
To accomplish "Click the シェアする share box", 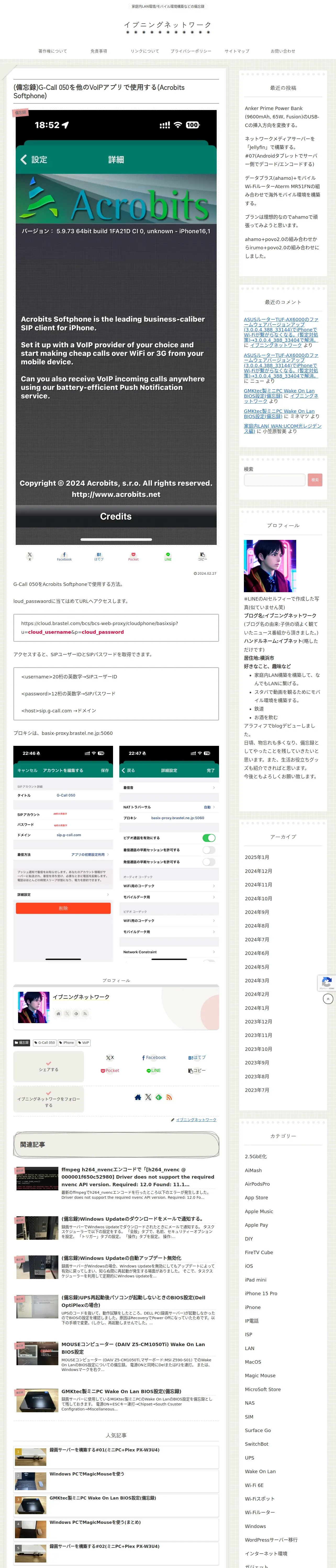I will coord(49,1067).
